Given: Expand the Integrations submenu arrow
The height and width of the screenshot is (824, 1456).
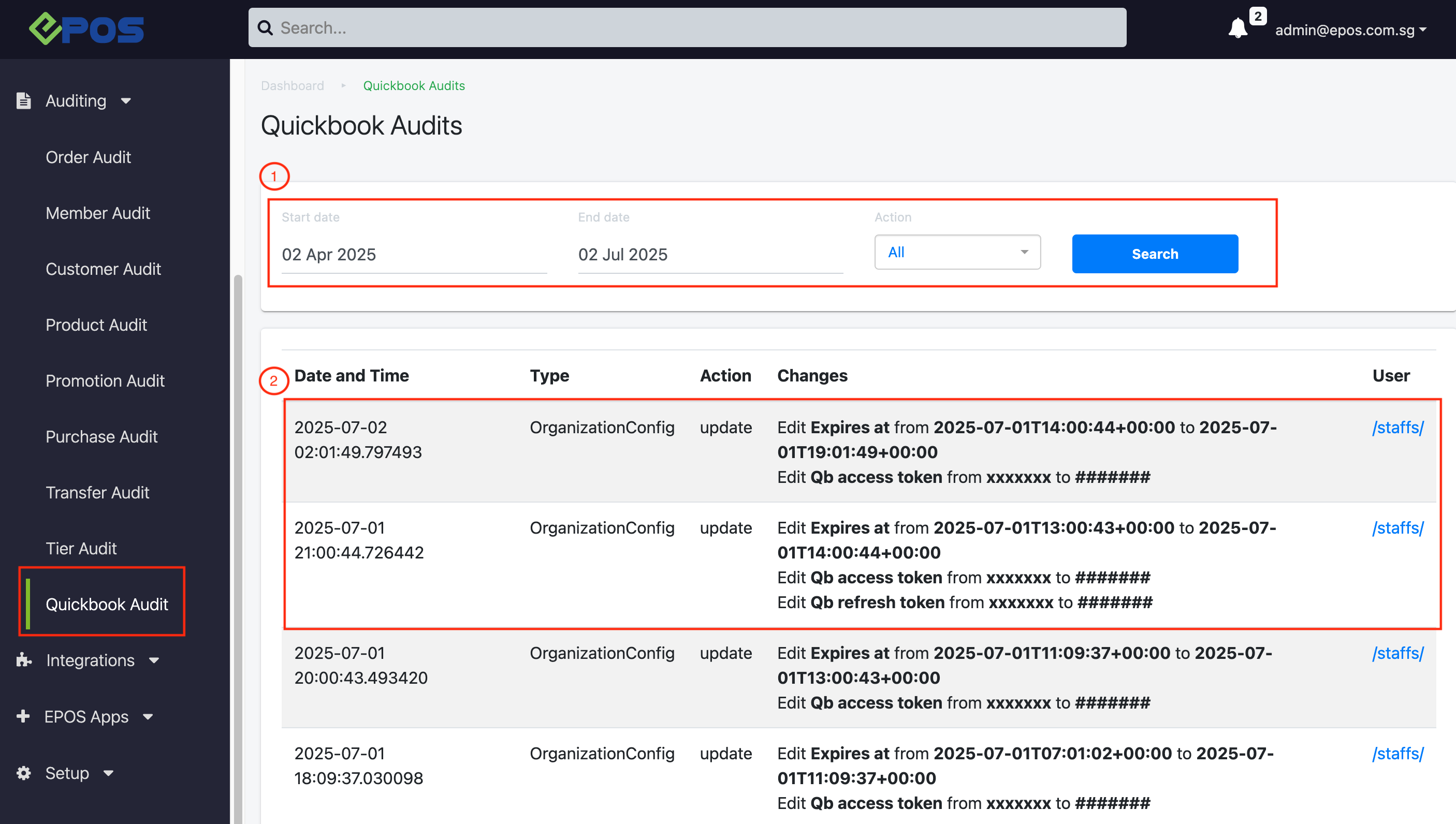Looking at the screenshot, I should point(154,660).
